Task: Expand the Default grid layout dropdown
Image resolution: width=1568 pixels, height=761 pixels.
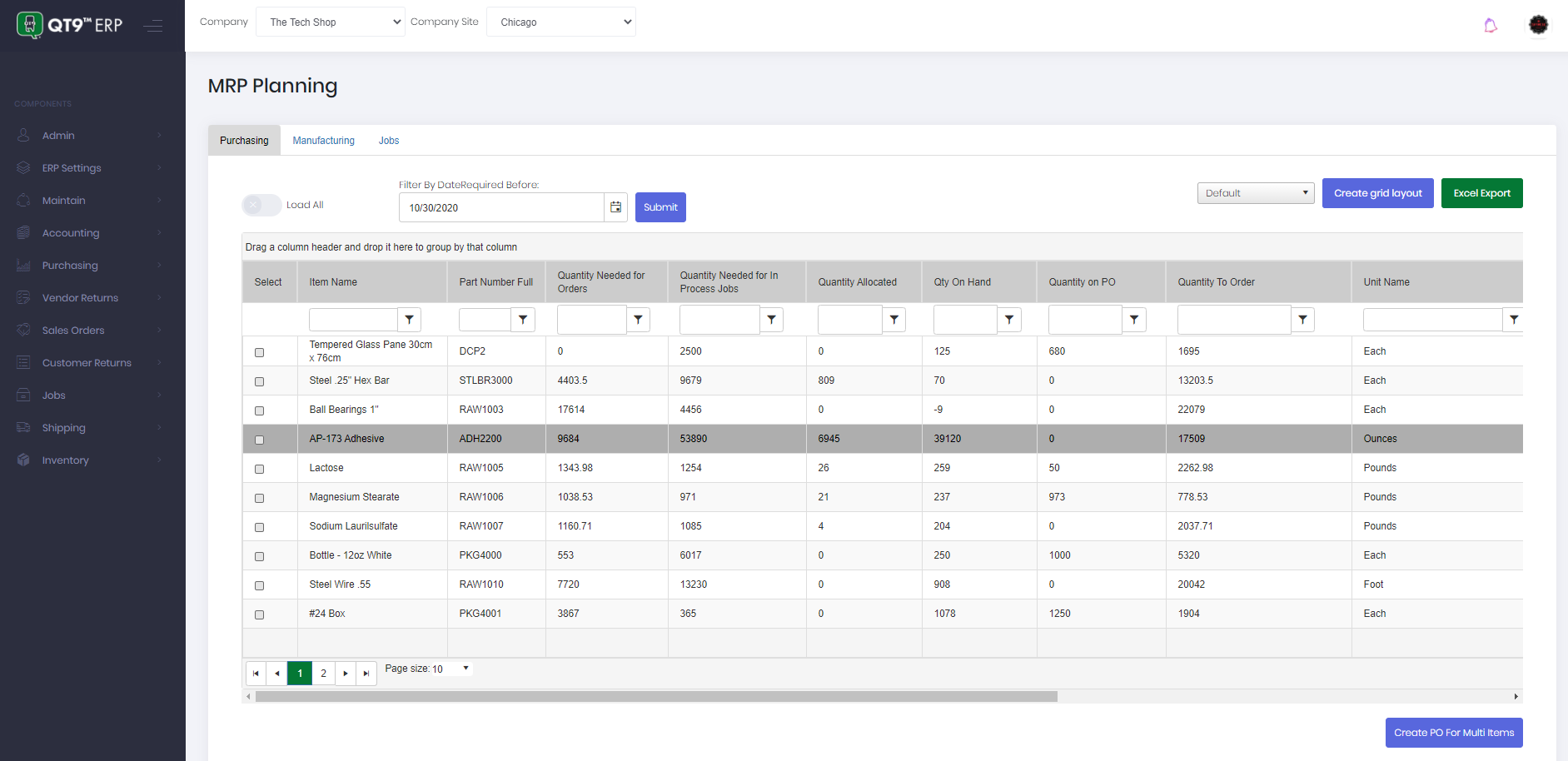Action: [1255, 193]
